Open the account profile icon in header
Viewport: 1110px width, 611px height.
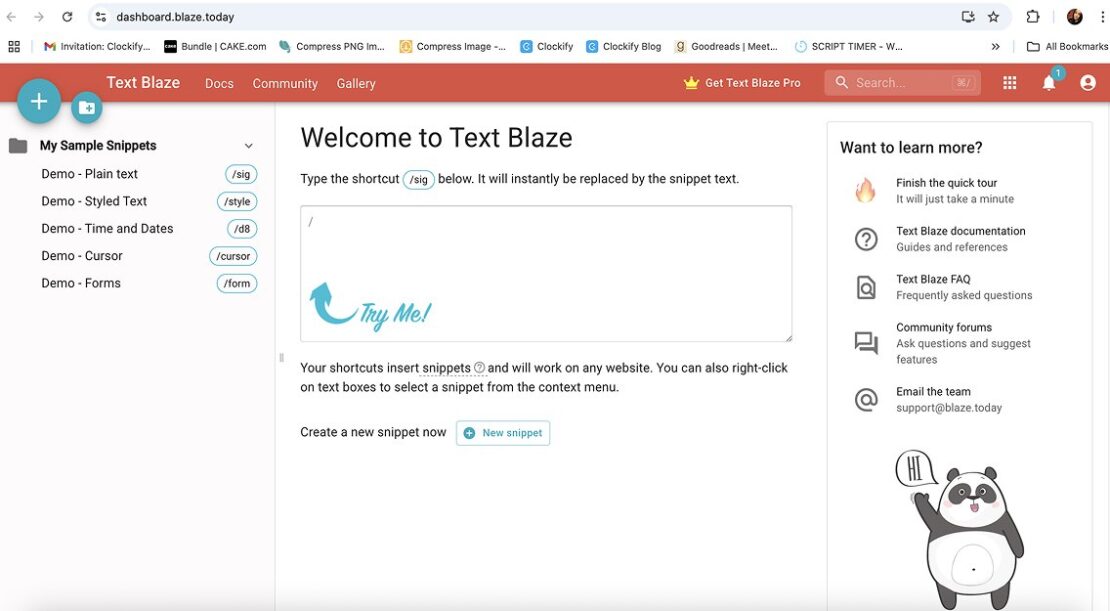pyautogui.click(x=1088, y=83)
